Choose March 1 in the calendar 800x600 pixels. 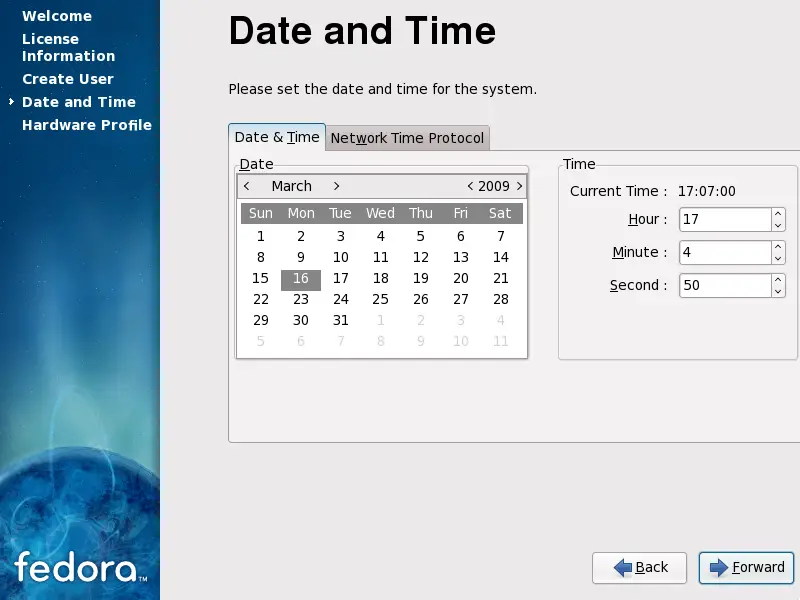(261, 236)
